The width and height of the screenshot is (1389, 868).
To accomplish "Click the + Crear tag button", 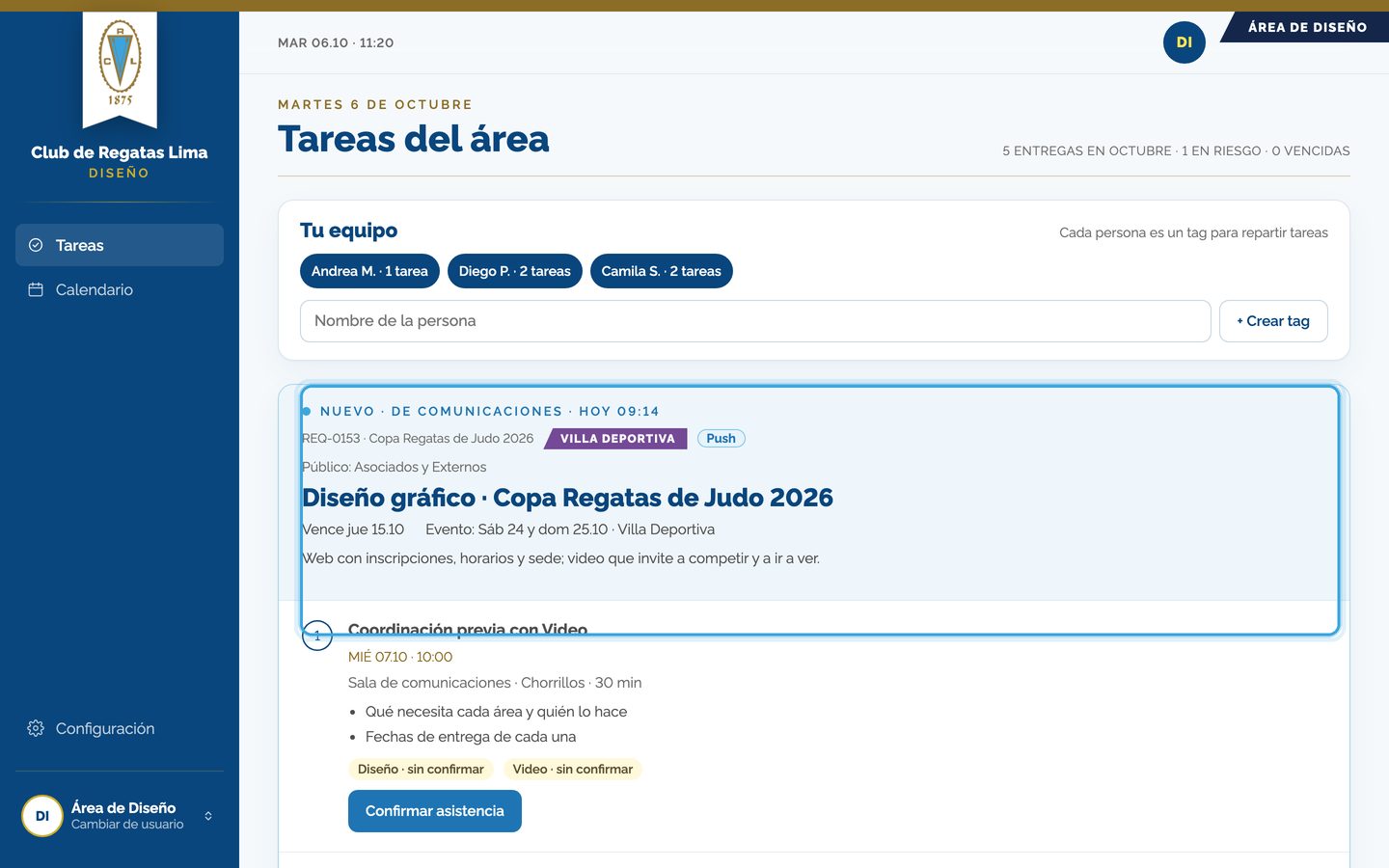I will (1273, 321).
